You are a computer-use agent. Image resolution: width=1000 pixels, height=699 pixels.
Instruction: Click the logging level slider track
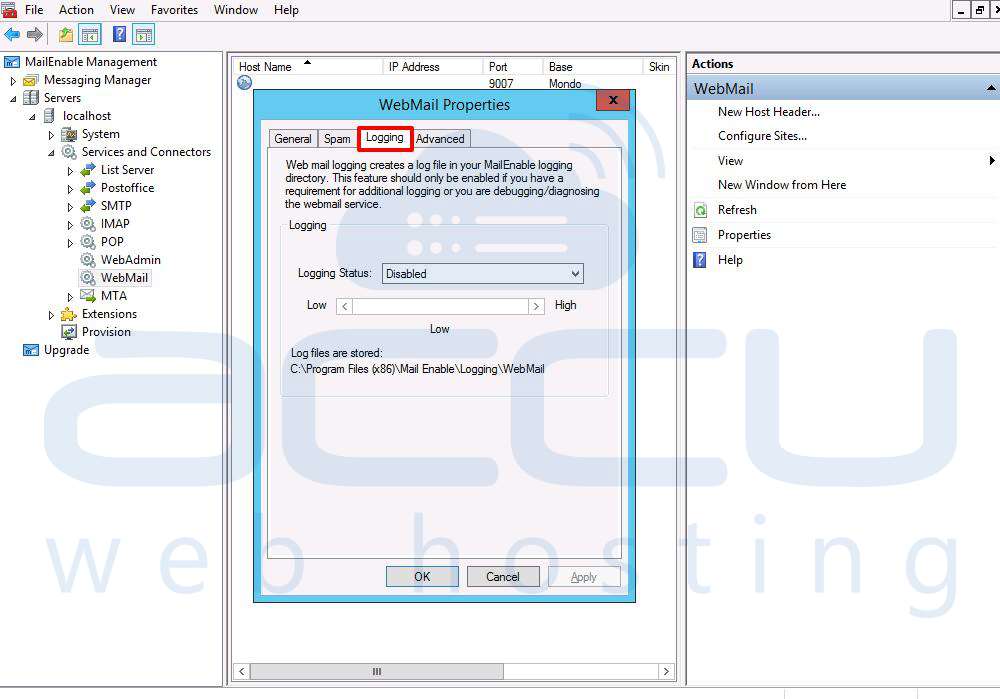[441, 306]
